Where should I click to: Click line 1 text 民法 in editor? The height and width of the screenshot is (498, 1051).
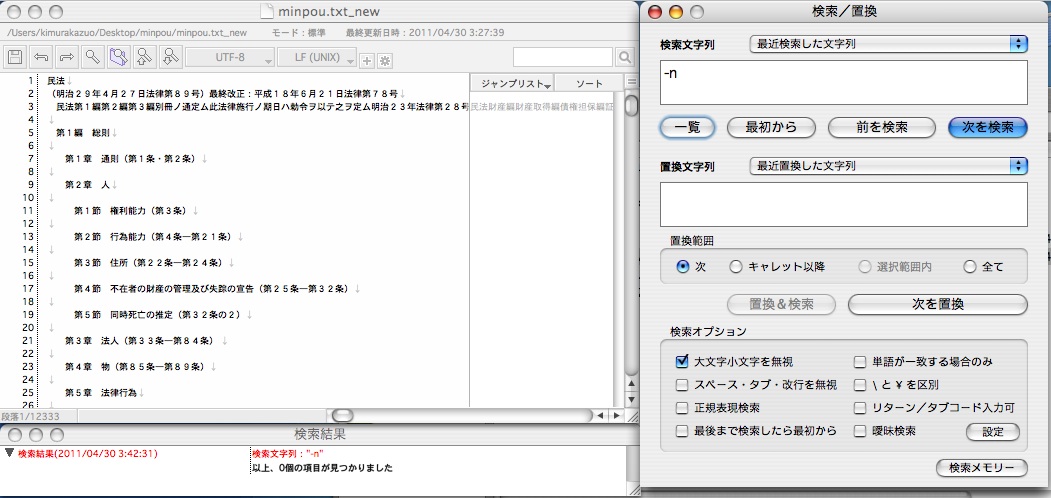pos(56,80)
